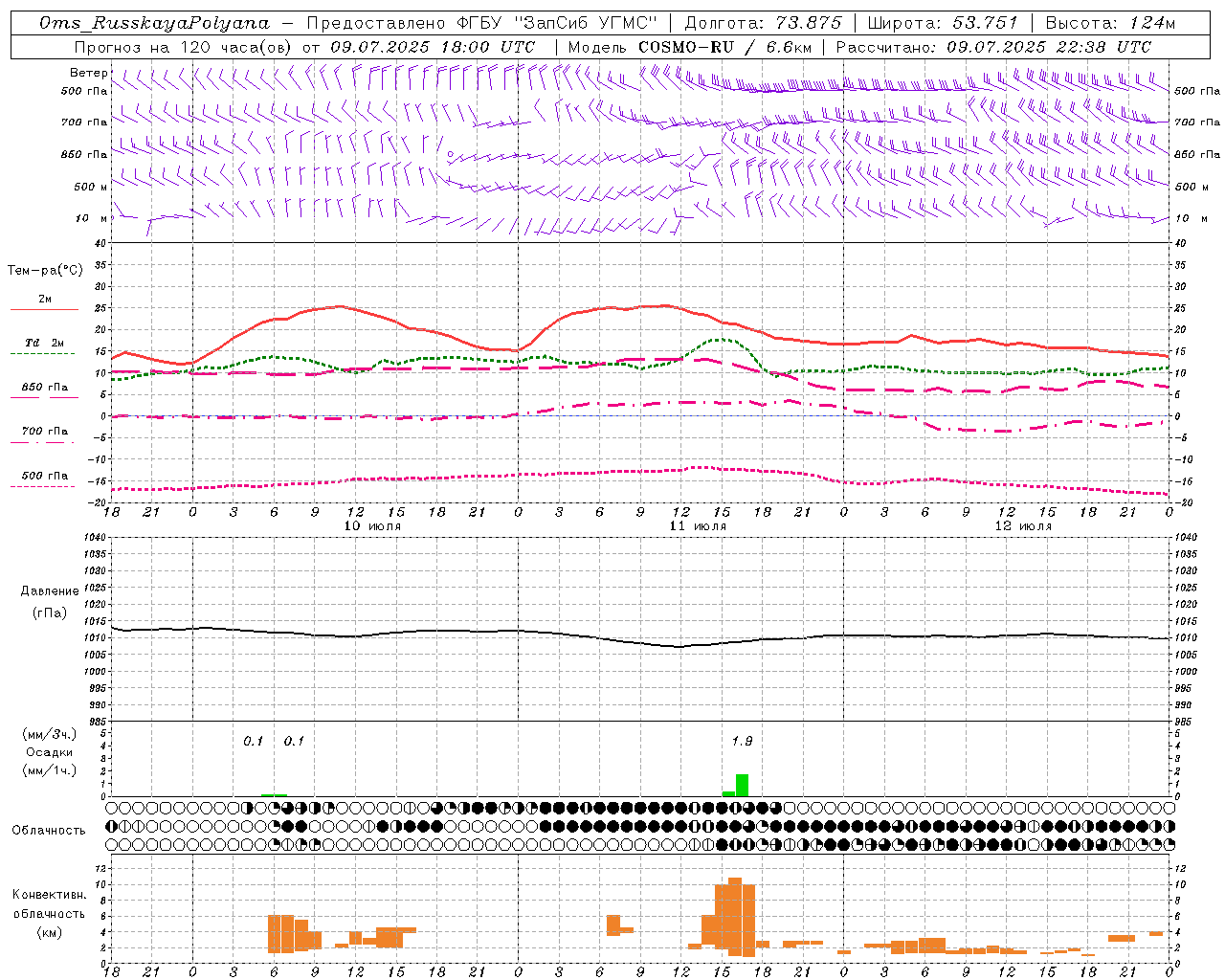Click the tallest orange convective cloud bar
This screenshot has width=1225, height=980.
tap(735, 917)
